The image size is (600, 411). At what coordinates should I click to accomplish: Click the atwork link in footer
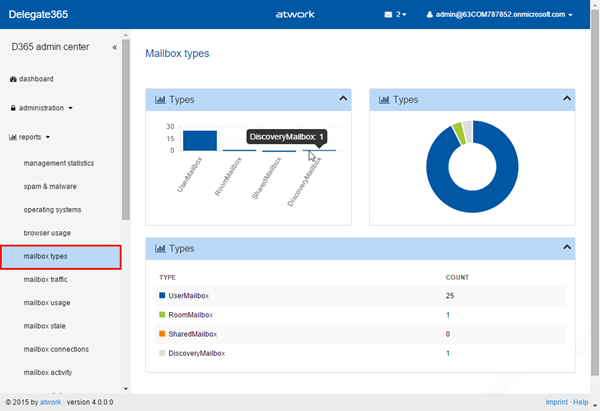(52, 402)
